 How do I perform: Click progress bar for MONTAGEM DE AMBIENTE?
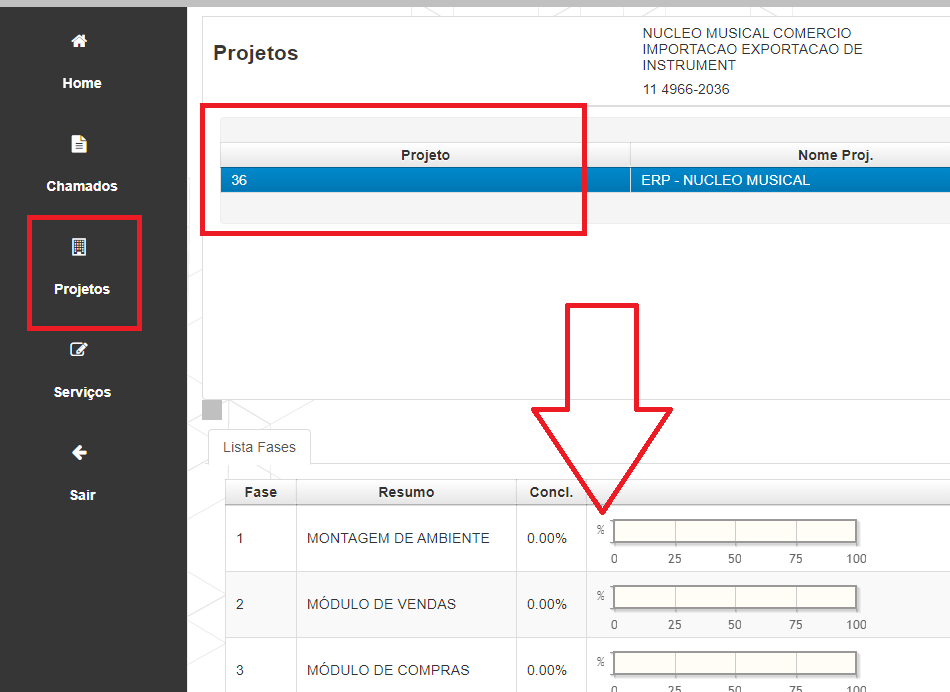(x=735, y=531)
